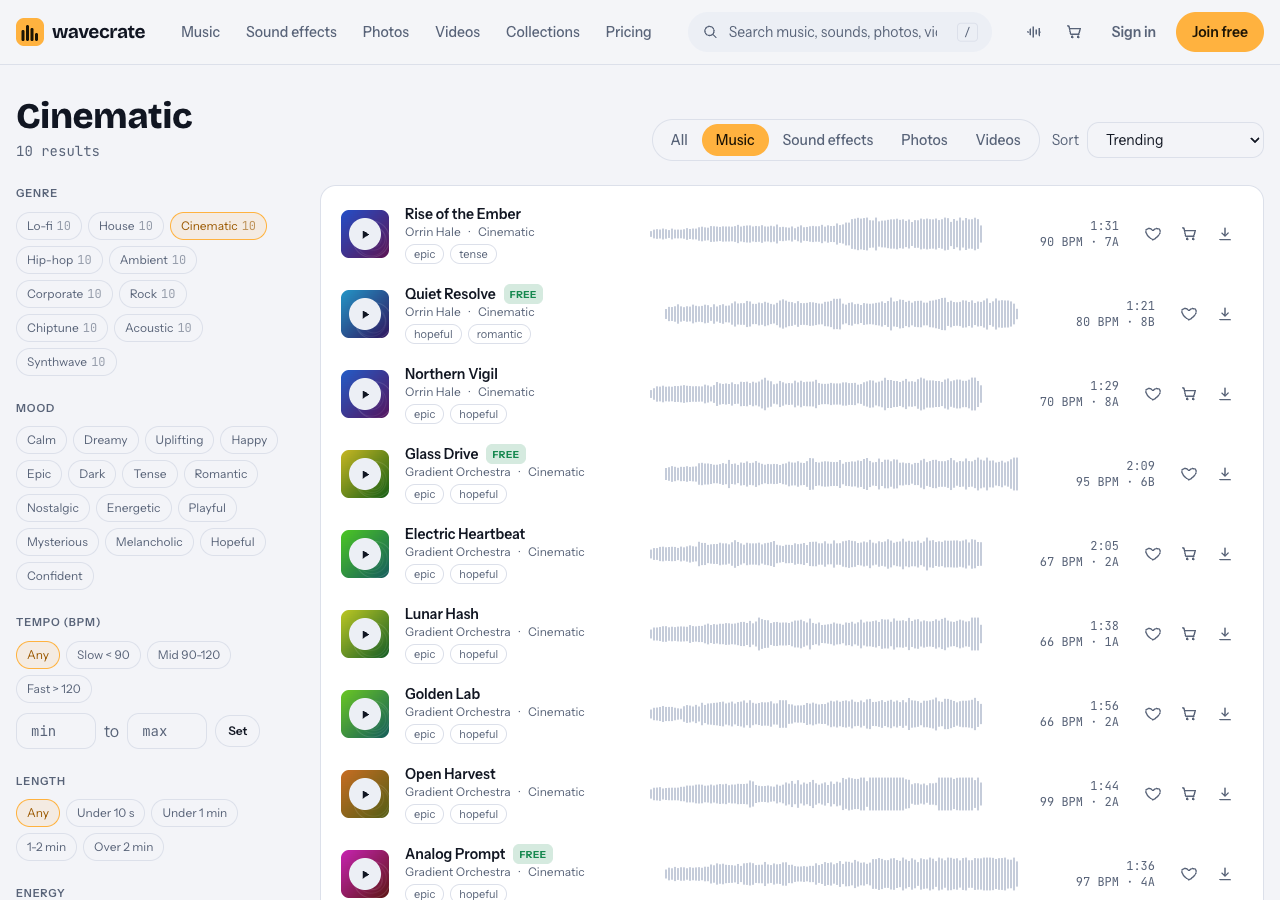The image size is (1280, 900).
Task: Download the Golden Lab track
Action: coord(1225,714)
